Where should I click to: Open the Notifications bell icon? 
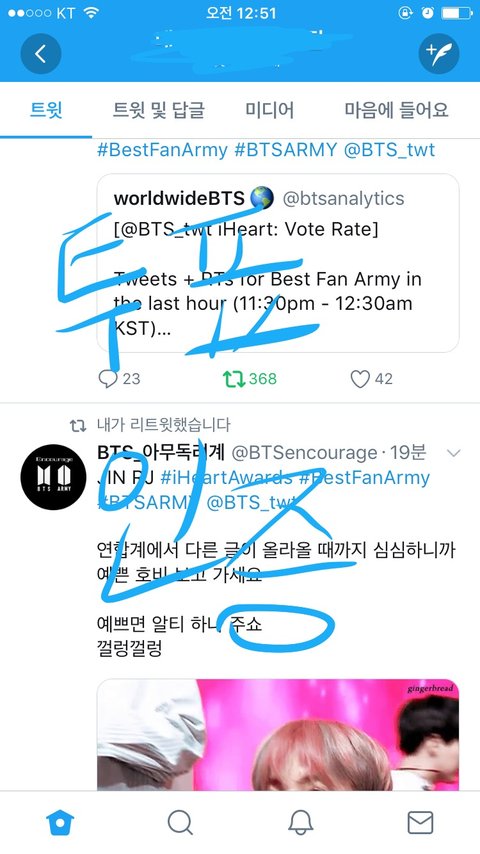[300, 822]
